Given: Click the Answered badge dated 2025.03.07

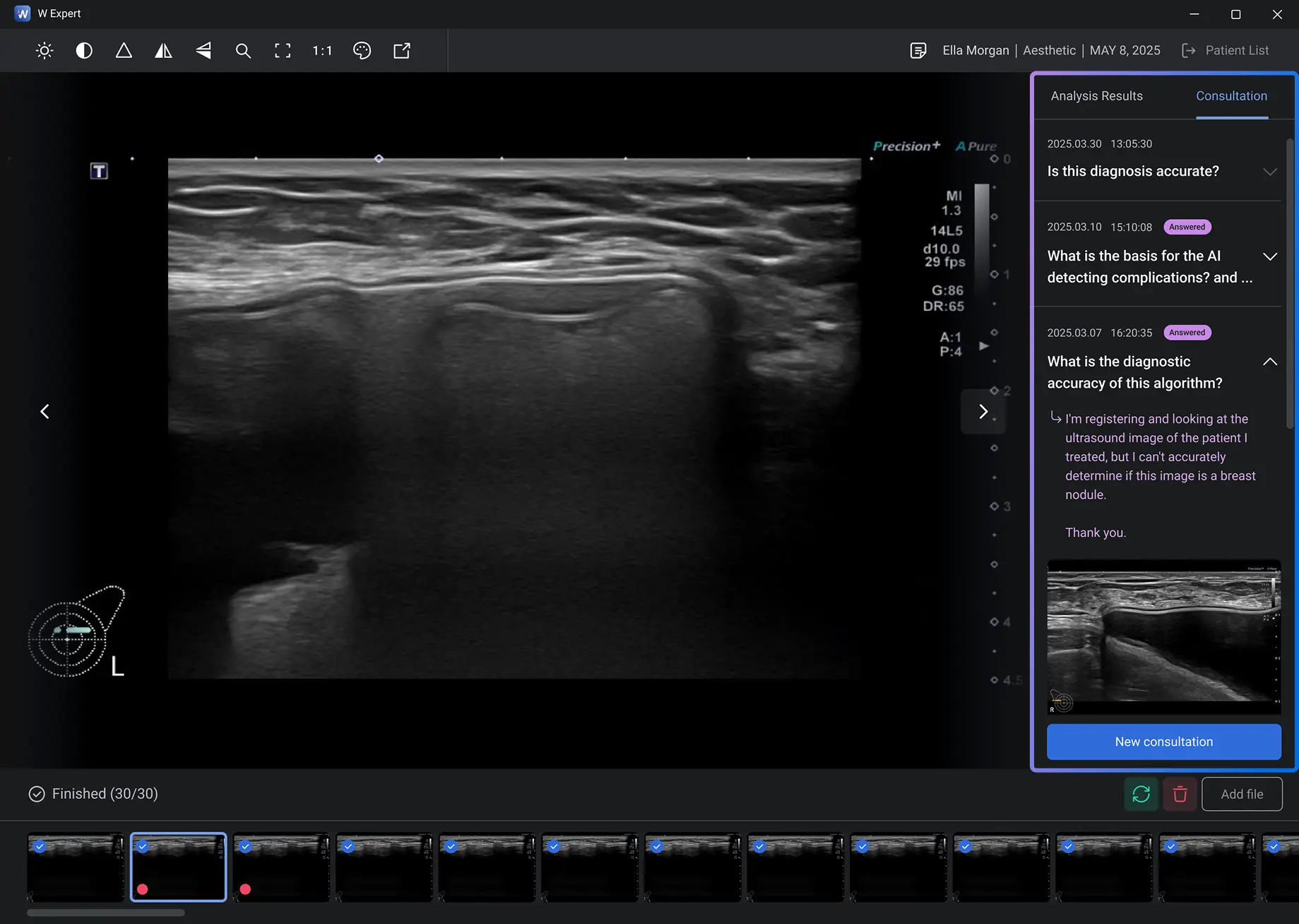Looking at the screenshot, I should click(1187, 333).
